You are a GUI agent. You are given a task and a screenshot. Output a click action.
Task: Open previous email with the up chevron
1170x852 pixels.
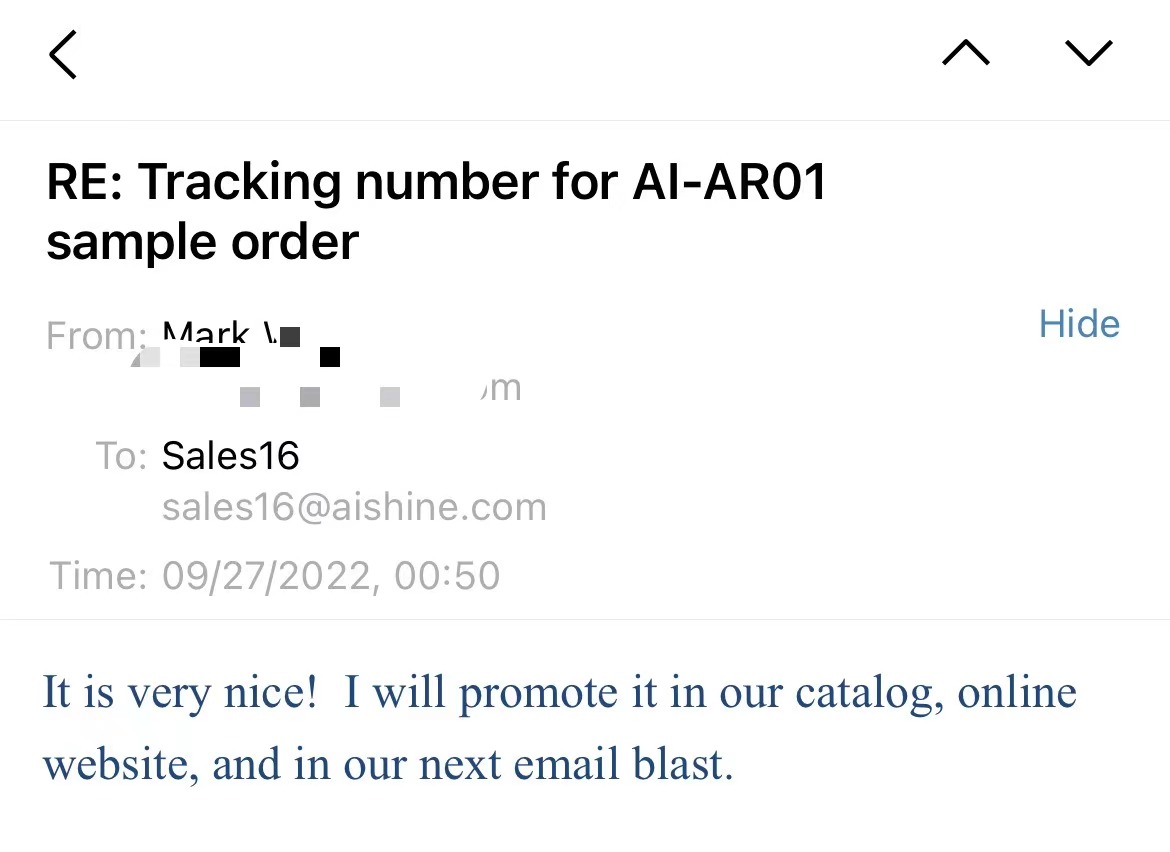click(966, 53)
